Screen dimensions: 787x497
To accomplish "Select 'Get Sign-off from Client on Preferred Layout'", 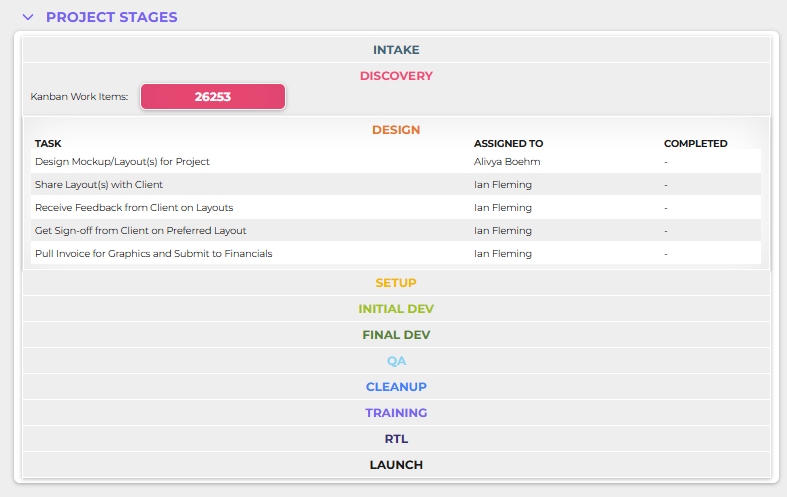I will click(x=141, y=231).
